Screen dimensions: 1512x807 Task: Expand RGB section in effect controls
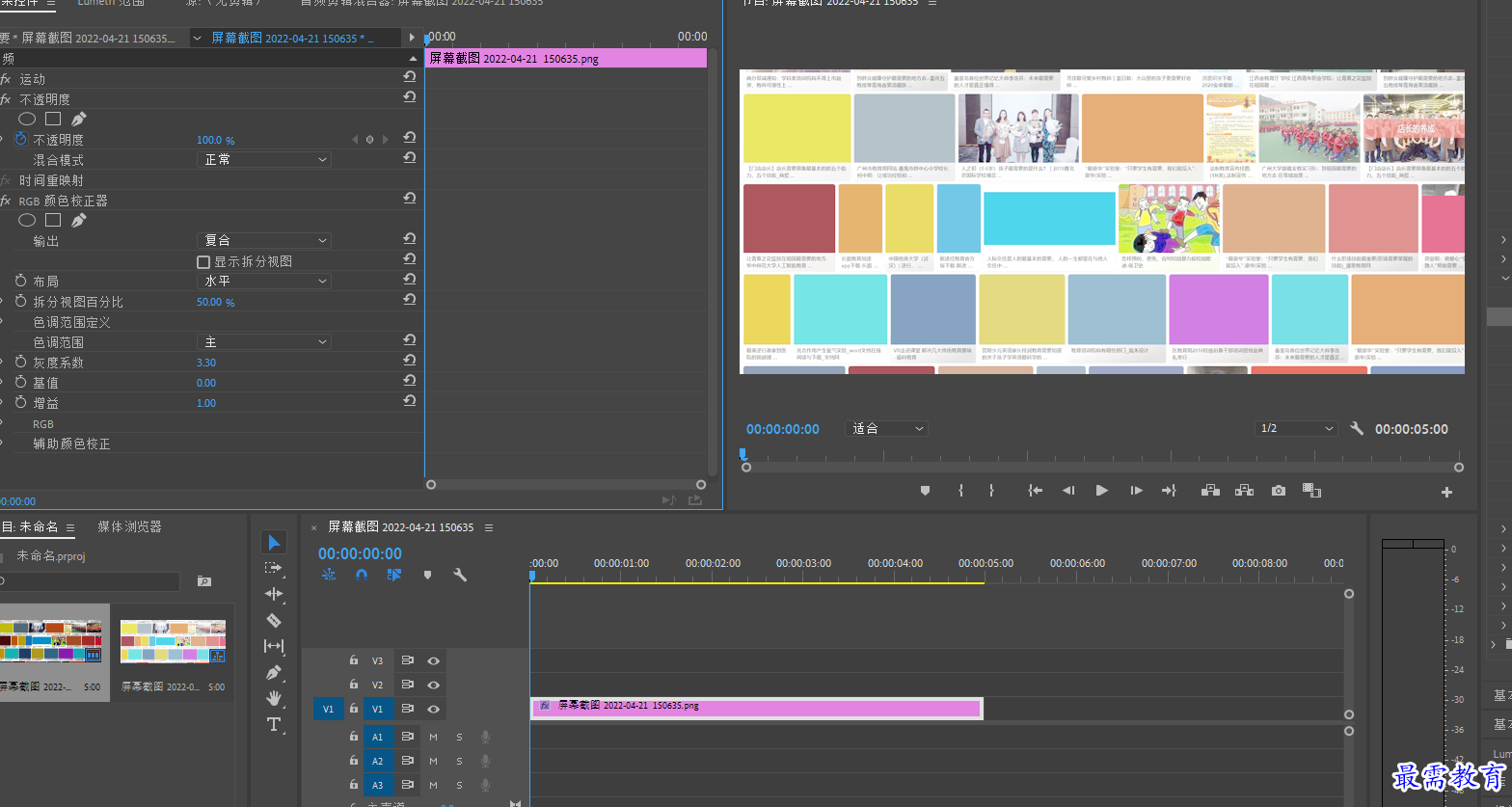coord(3,423)
